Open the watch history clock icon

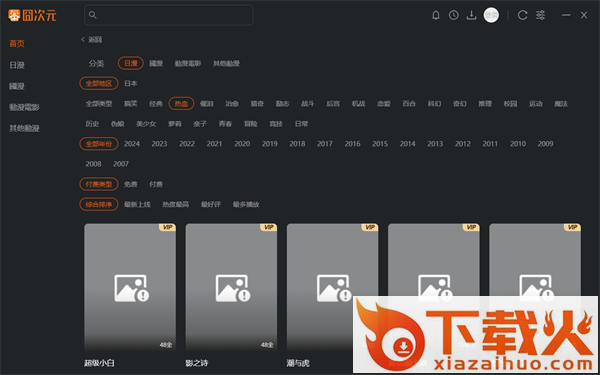pos(454,15)
